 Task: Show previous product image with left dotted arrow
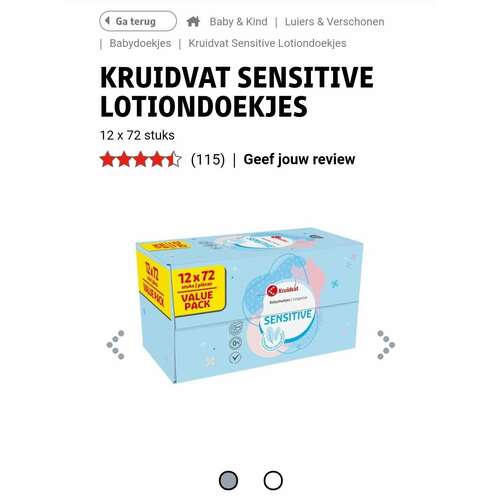[x=115, y=345]
